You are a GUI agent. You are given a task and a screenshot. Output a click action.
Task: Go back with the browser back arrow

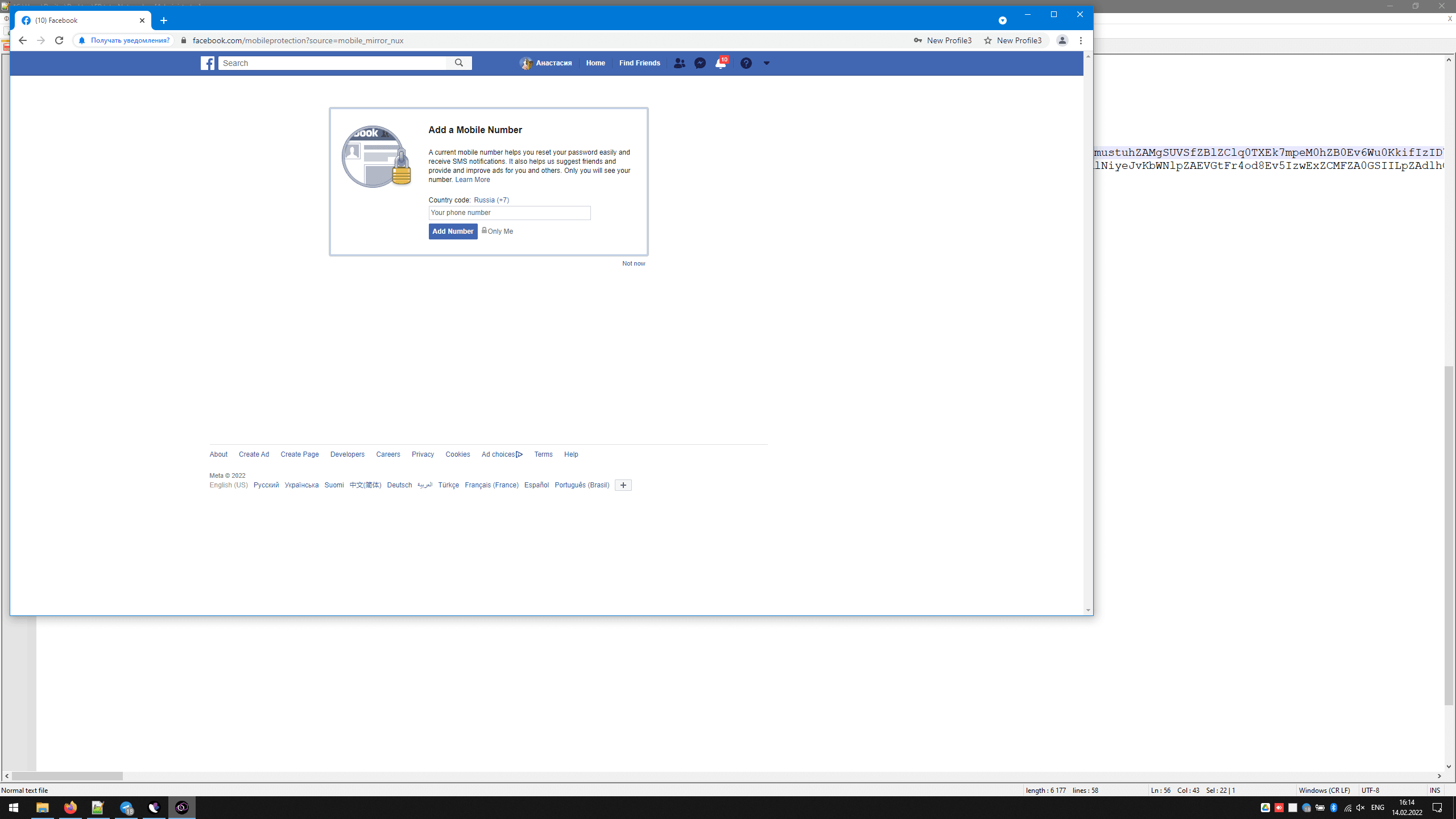[22, 40]
